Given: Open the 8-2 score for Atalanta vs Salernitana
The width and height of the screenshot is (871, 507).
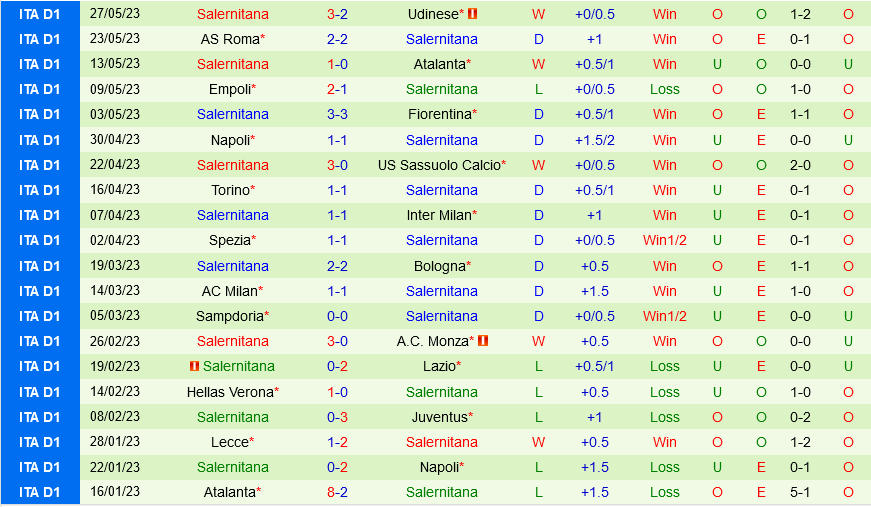Looking at the screenshot, I should 337,492.
